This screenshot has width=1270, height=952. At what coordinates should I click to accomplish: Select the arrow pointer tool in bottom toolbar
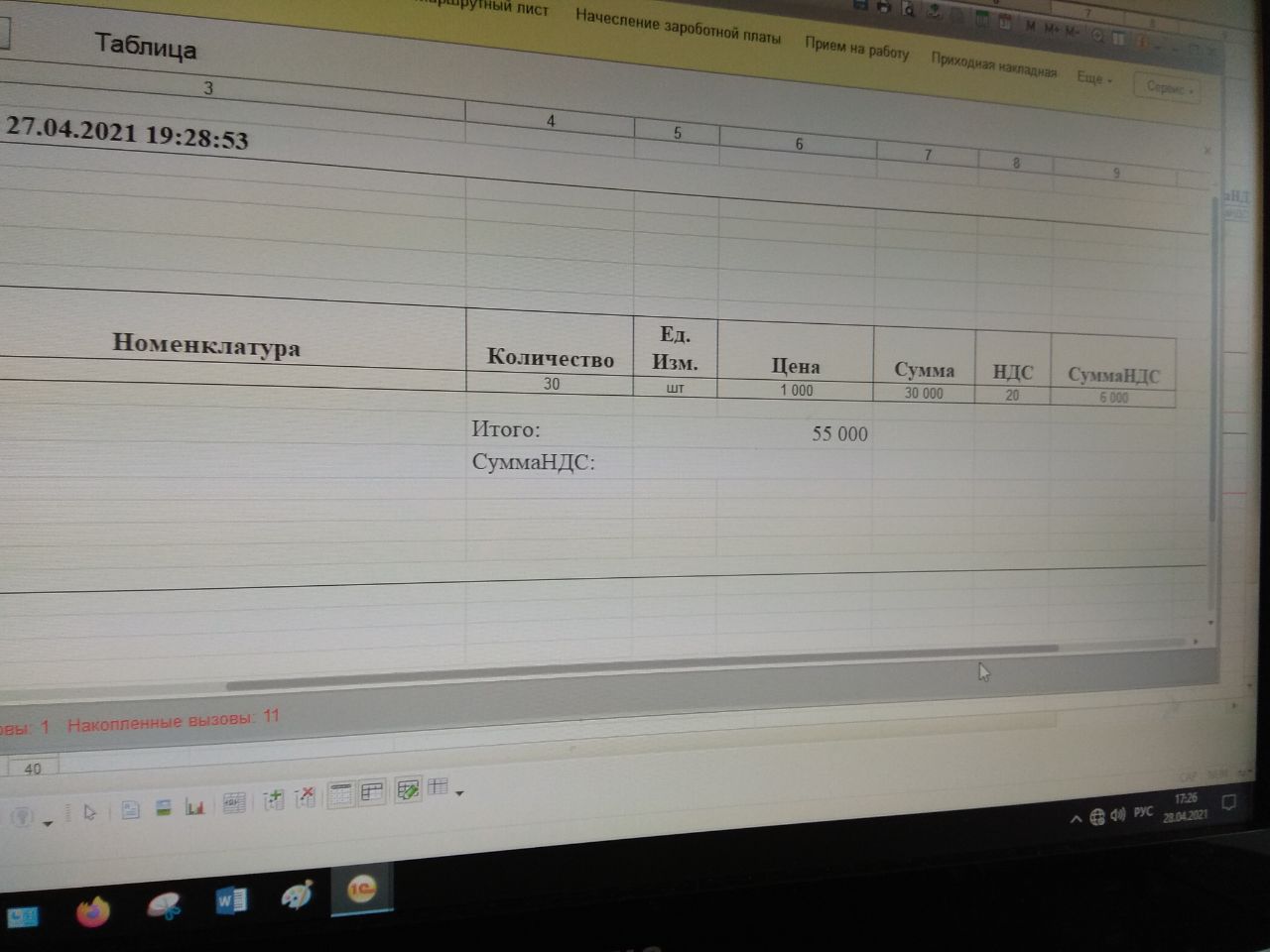coord(90,813)
